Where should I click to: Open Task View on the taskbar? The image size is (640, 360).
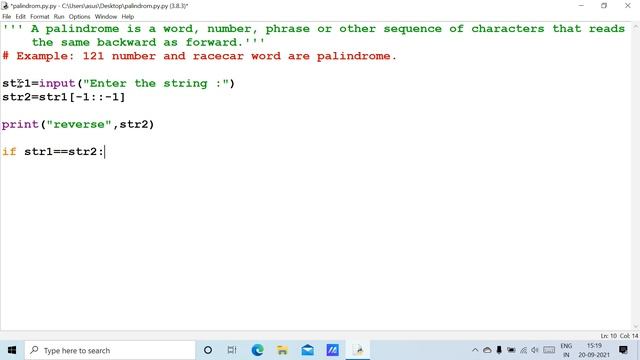click(x=232, y=350)
